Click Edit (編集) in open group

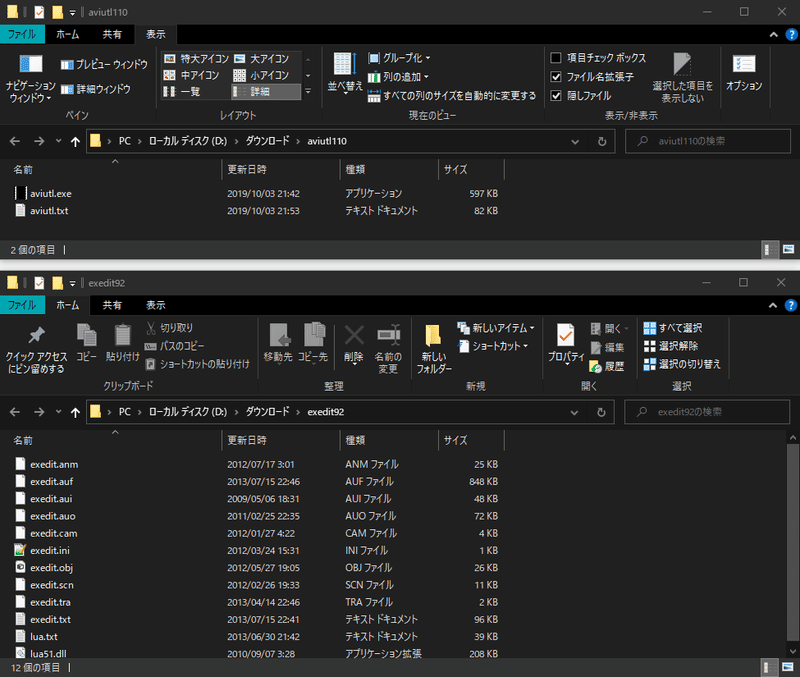tap(607, 347)
